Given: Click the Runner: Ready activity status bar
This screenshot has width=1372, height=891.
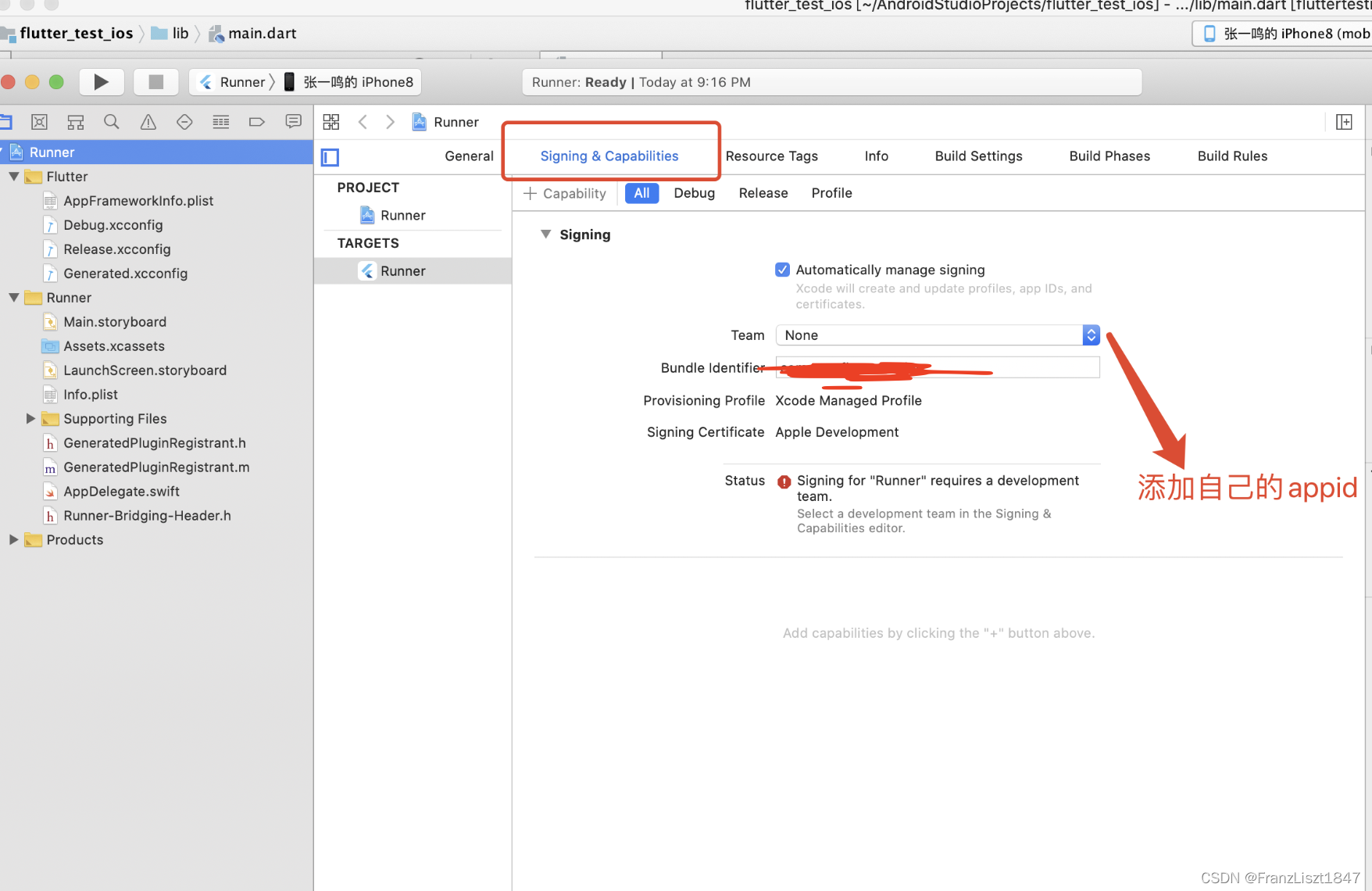Looking at the screenshot, I should (832, 82).
